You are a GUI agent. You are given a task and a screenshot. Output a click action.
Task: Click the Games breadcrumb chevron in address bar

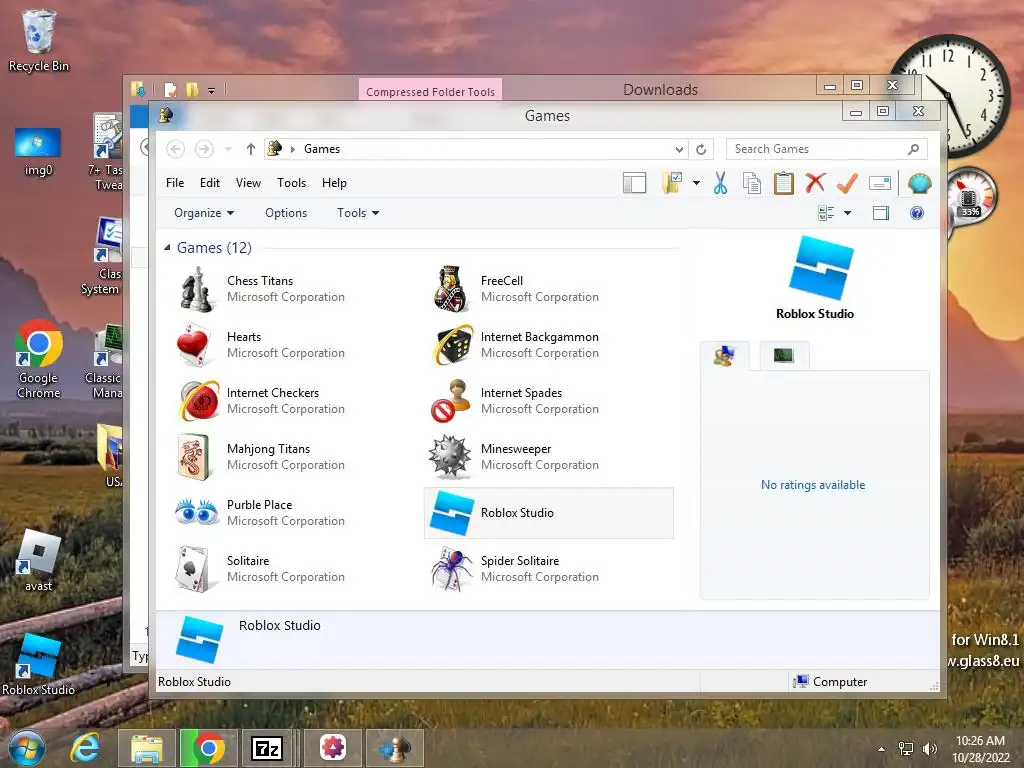pyautogui.click(x=293, y=150)
